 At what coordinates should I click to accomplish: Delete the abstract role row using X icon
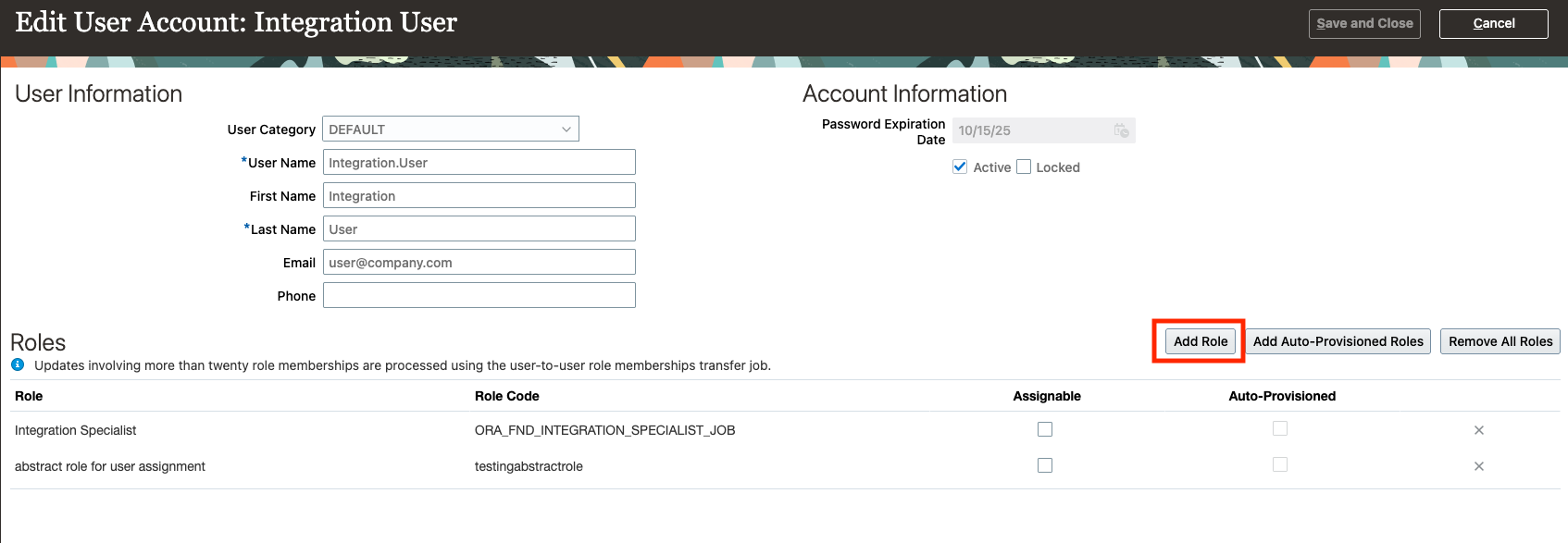[x=1478, y=466]
